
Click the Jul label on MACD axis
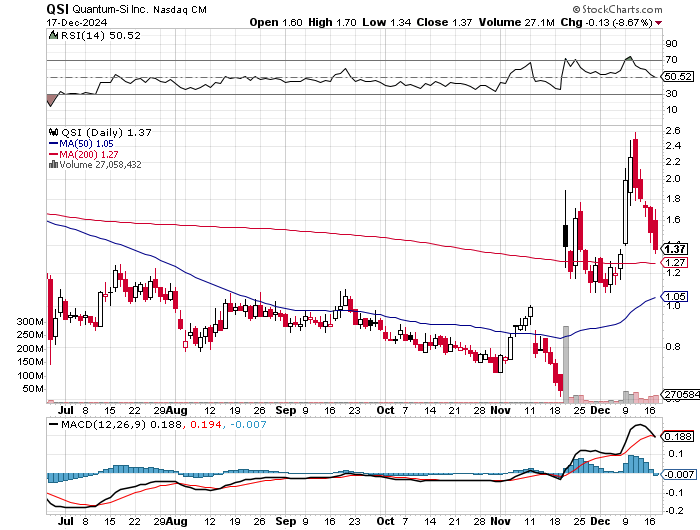66,521
